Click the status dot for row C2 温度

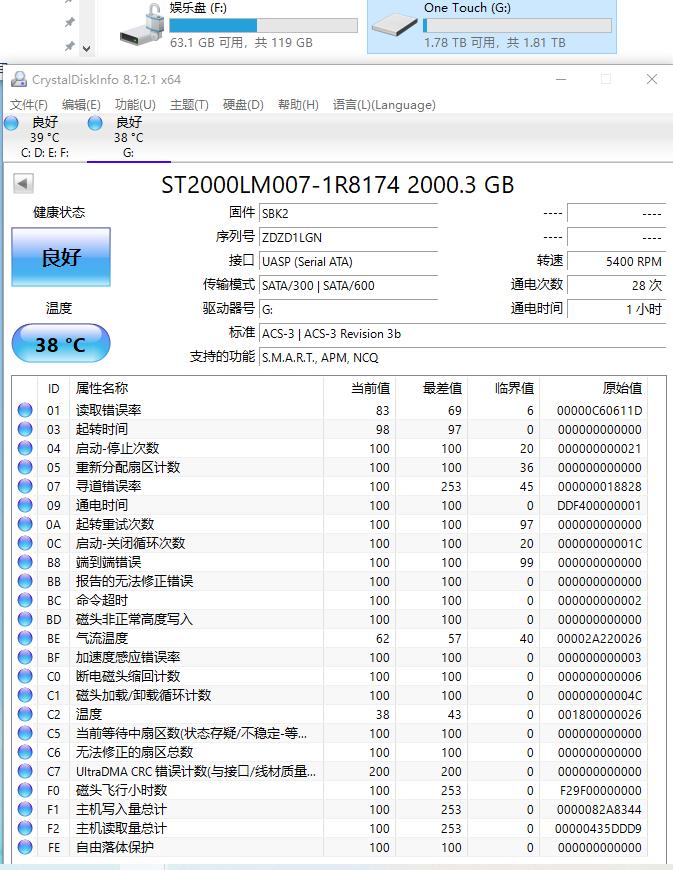pos(25,714)
